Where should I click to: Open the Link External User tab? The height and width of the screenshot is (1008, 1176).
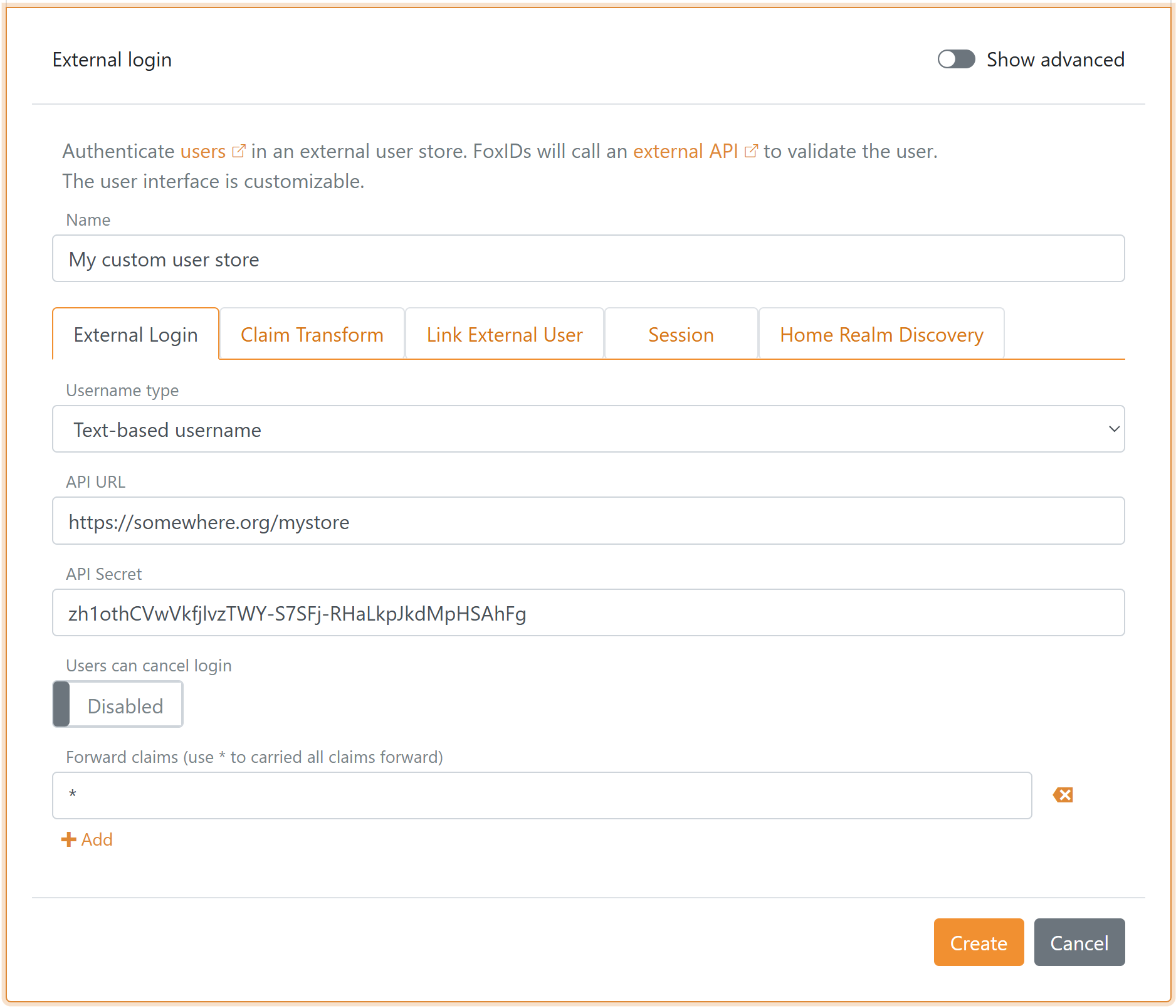coord(505,335)
